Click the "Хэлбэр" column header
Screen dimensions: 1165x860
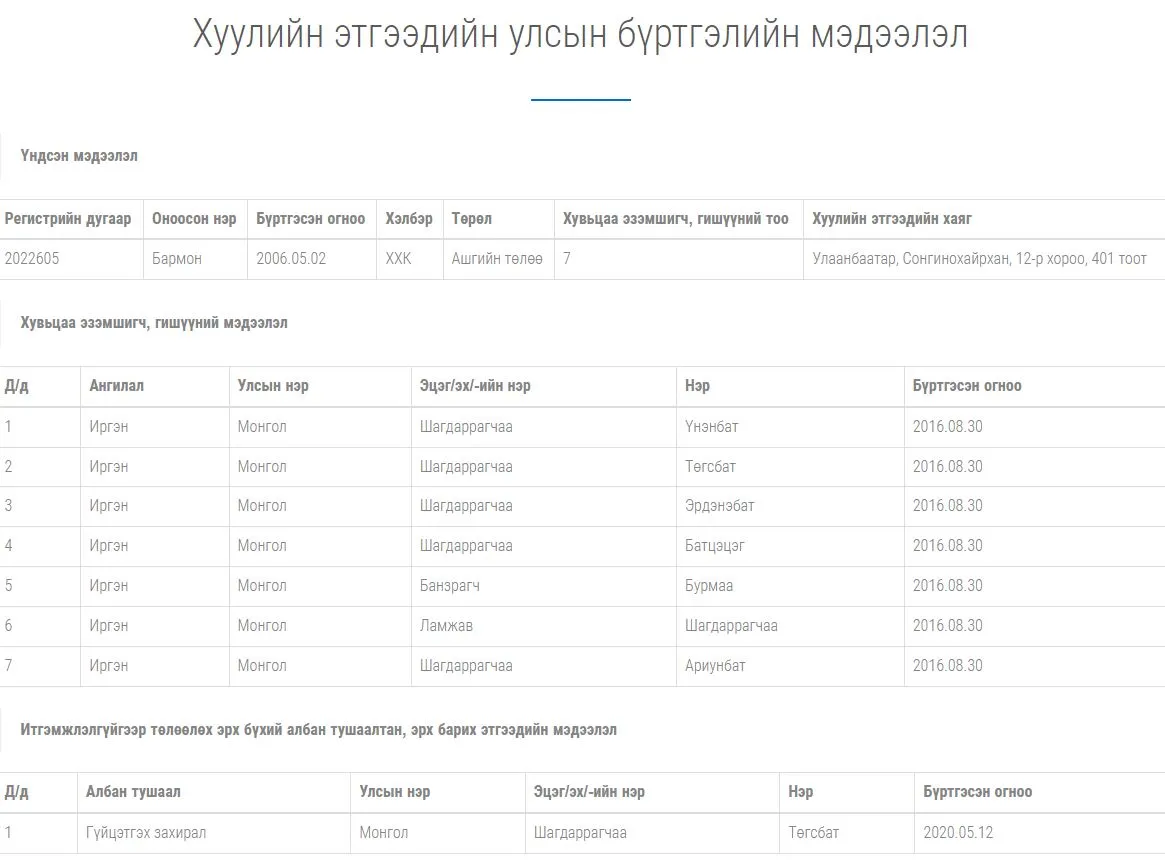click(409, 219)
